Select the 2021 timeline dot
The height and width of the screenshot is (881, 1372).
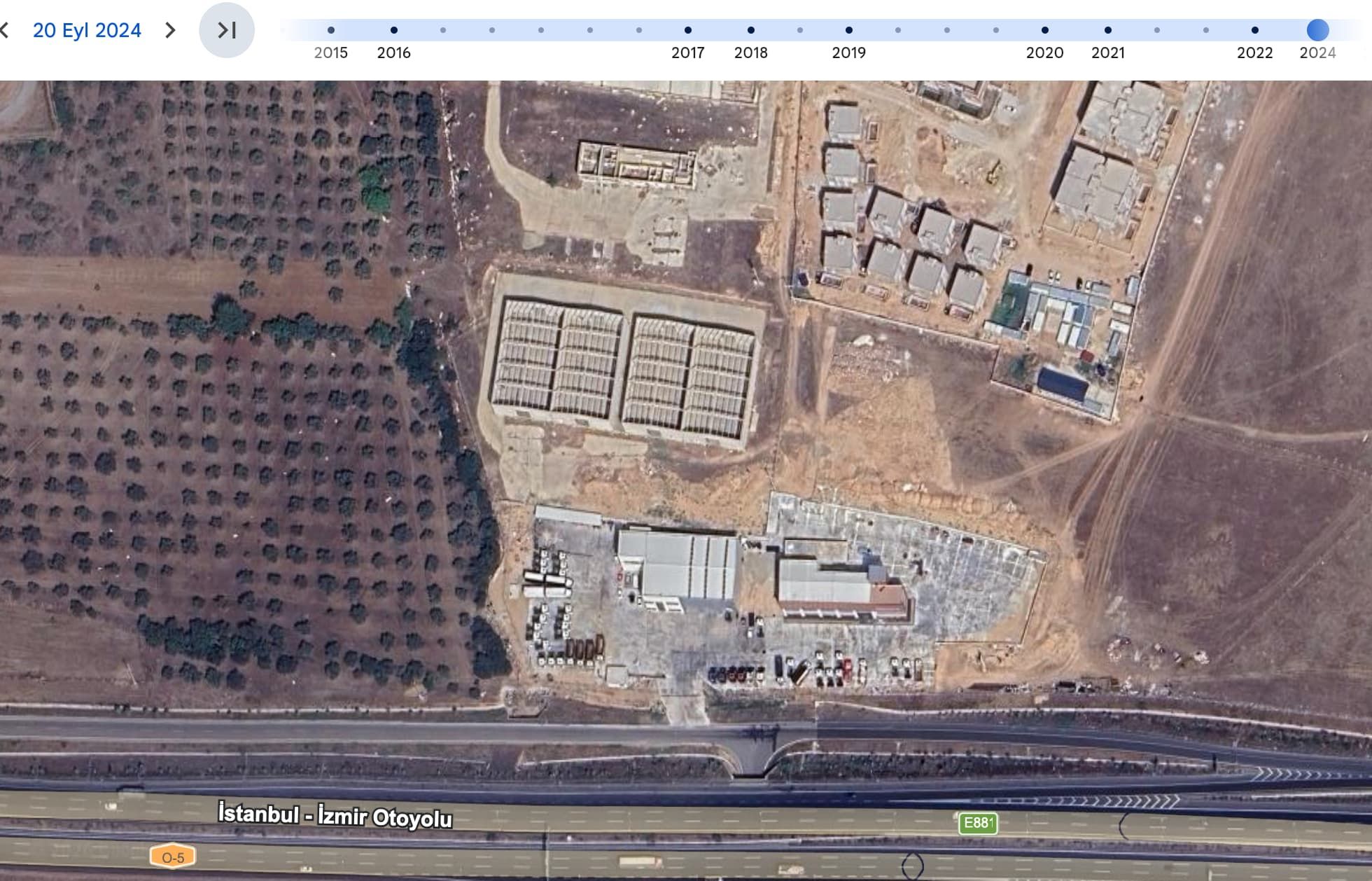click(1108, 30)
